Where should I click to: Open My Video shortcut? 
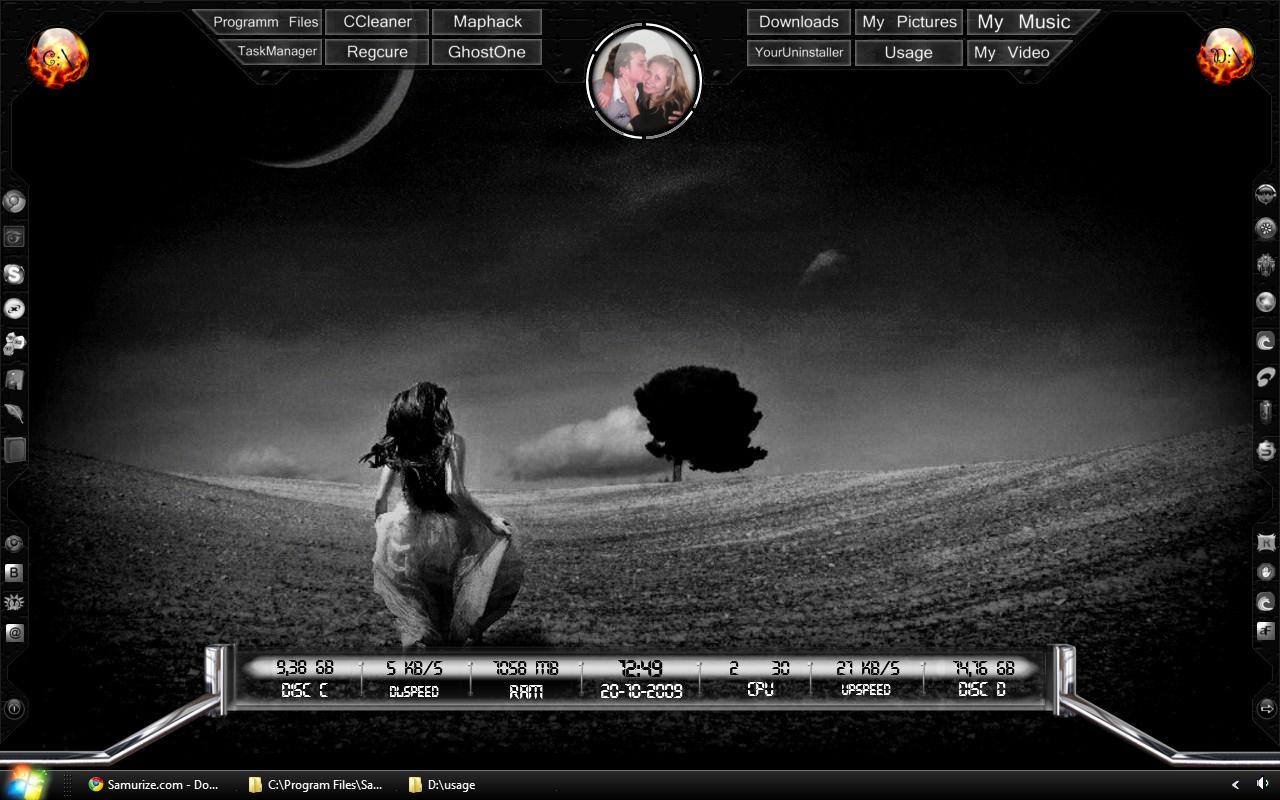pos(1012,52)
